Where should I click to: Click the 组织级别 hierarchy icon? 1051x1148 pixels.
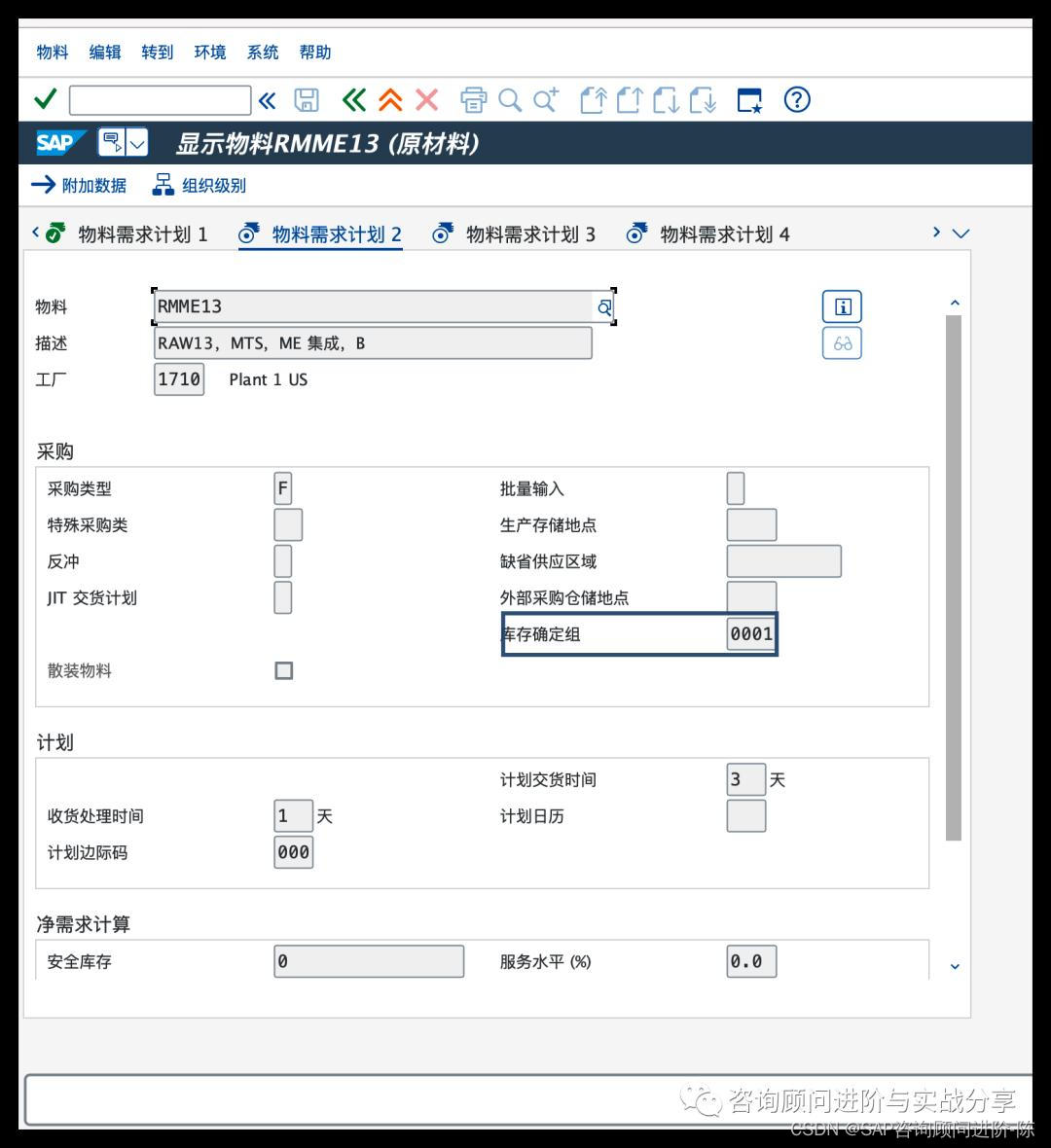pyautogui.click(x=163, y=185)
